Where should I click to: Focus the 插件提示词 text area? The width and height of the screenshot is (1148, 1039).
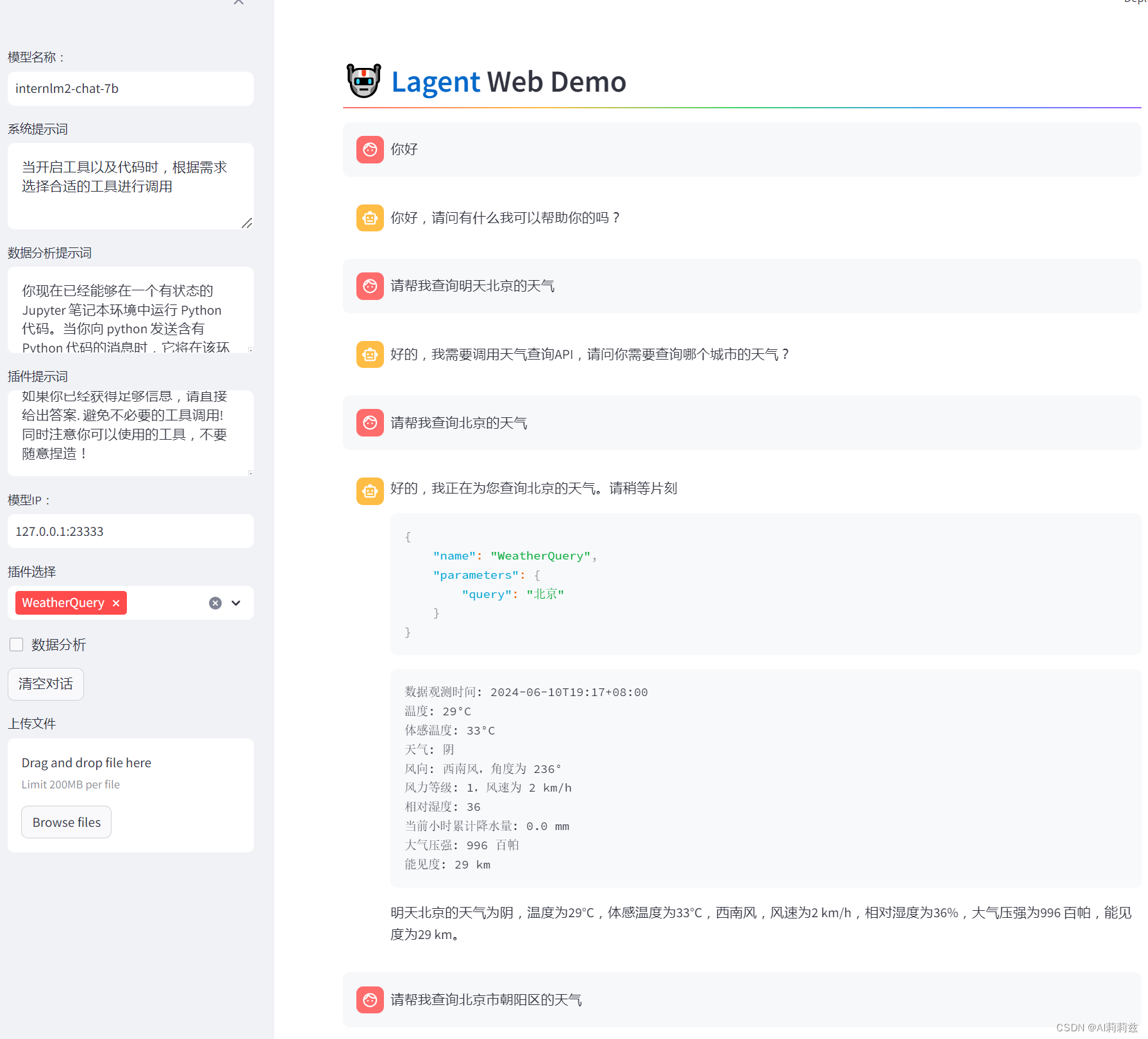[131, 433]
